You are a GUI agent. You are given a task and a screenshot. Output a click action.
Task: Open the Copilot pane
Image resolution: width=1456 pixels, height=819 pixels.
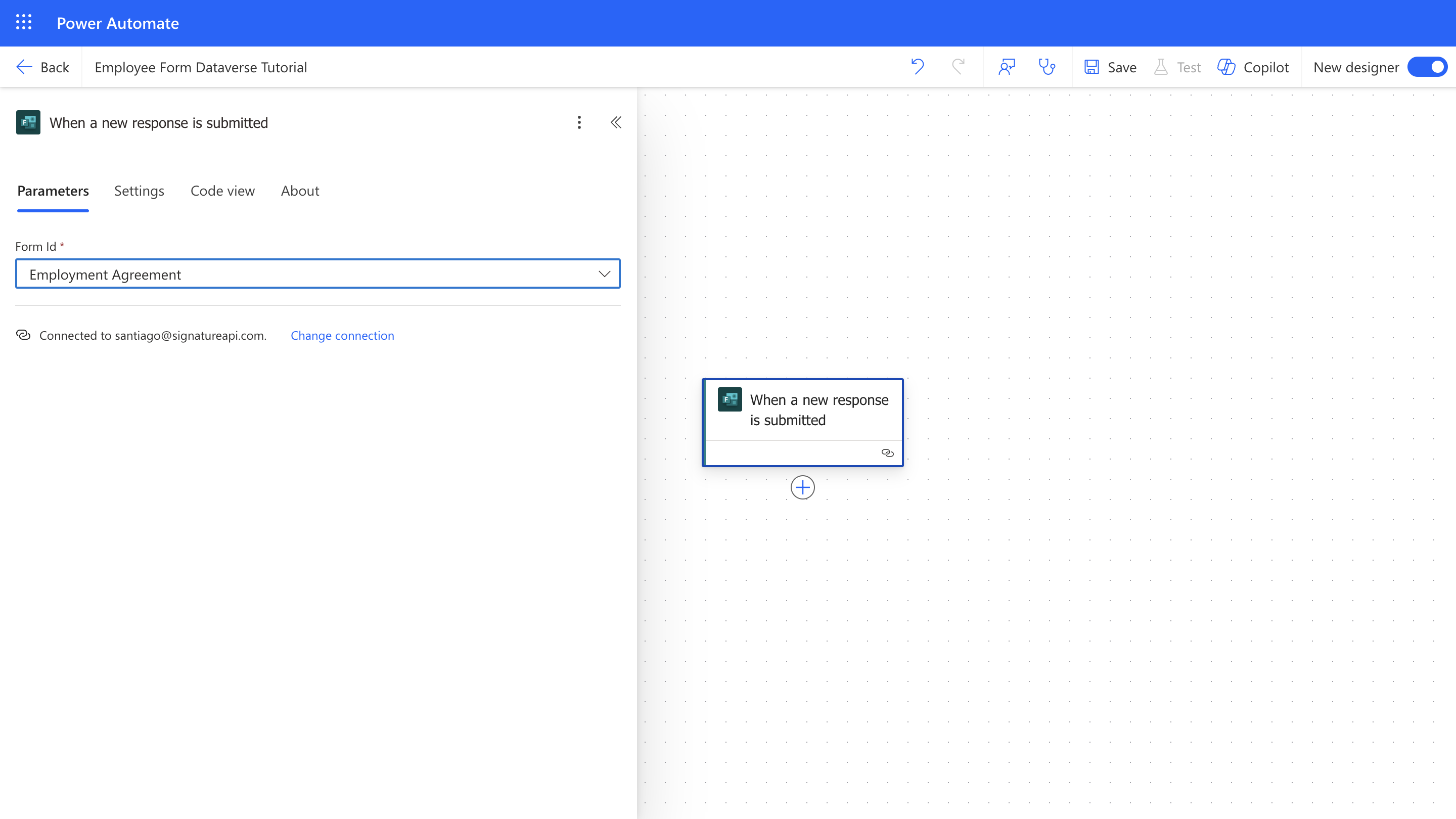[1253, 67]
